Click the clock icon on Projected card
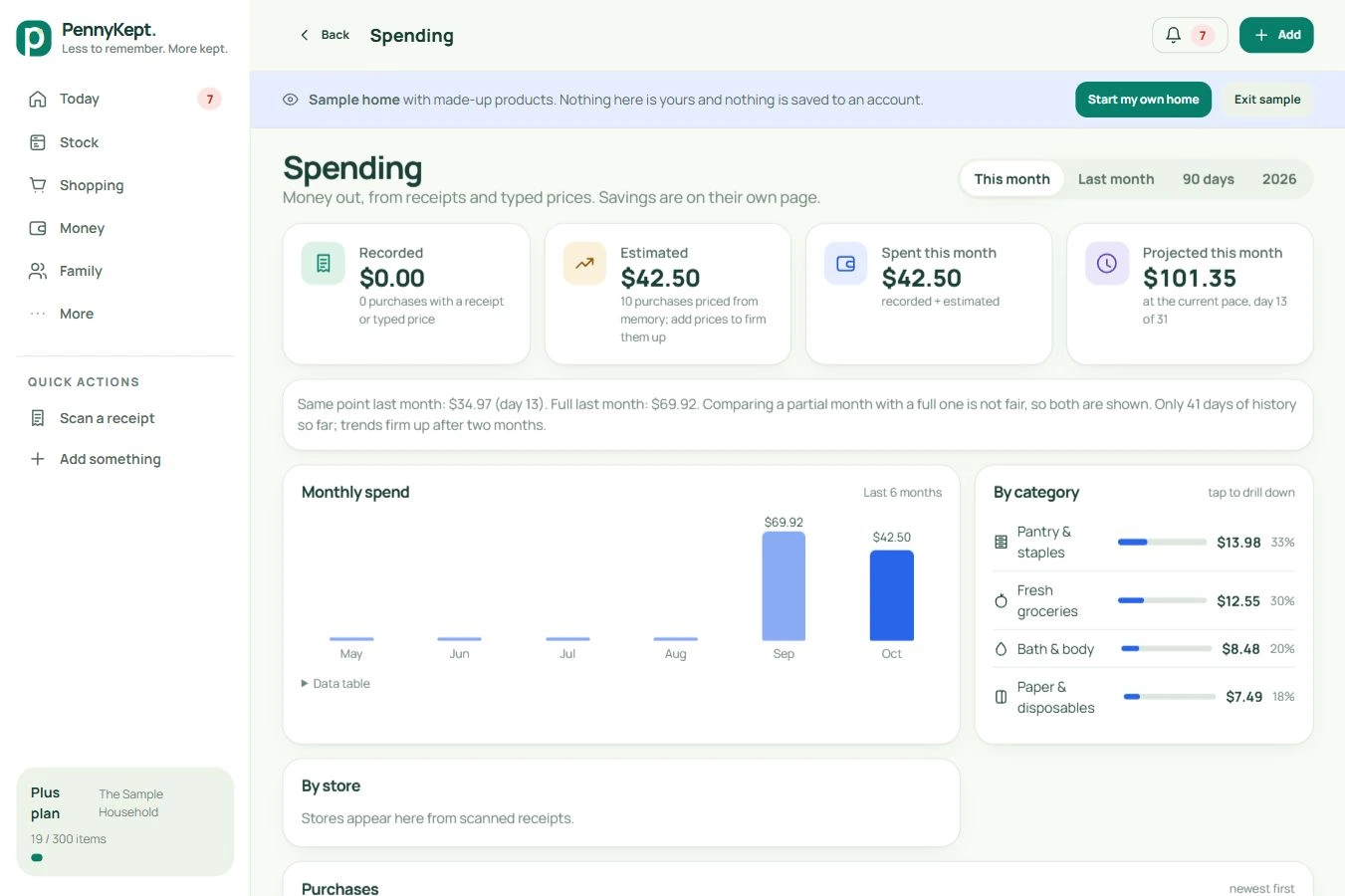 click(1107, 264)
